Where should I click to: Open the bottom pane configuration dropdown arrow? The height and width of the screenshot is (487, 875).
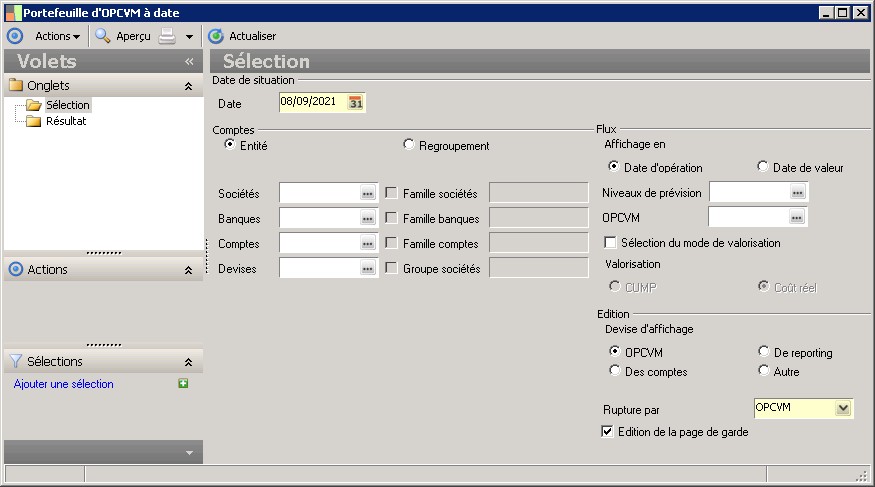click(189, 453)
